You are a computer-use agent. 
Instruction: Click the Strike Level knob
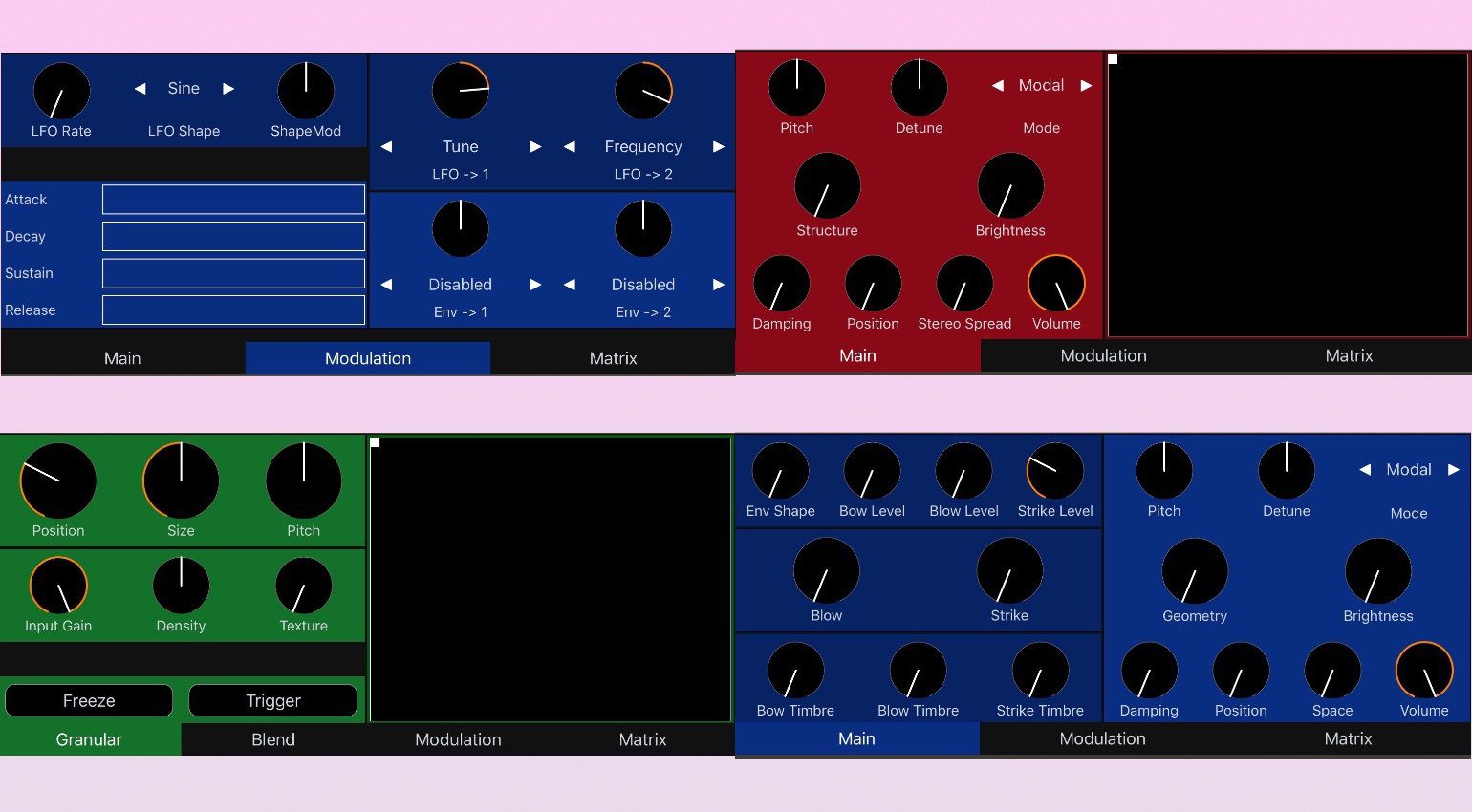click(x=1055, y=471)
